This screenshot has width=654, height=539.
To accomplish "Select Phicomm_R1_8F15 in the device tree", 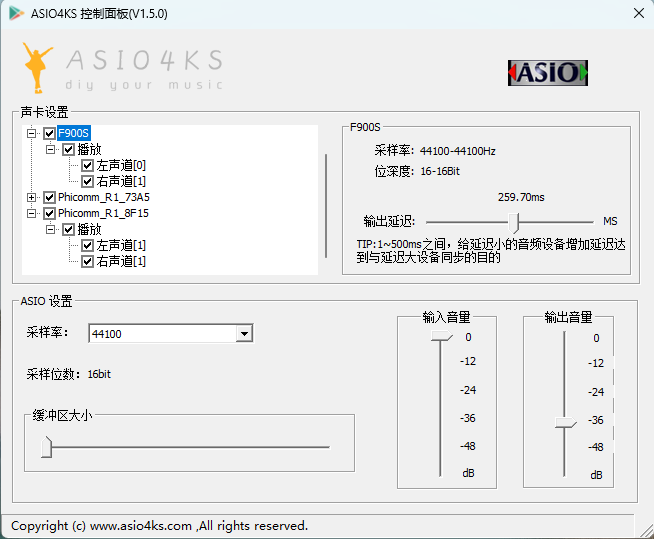I will point(103,214).
